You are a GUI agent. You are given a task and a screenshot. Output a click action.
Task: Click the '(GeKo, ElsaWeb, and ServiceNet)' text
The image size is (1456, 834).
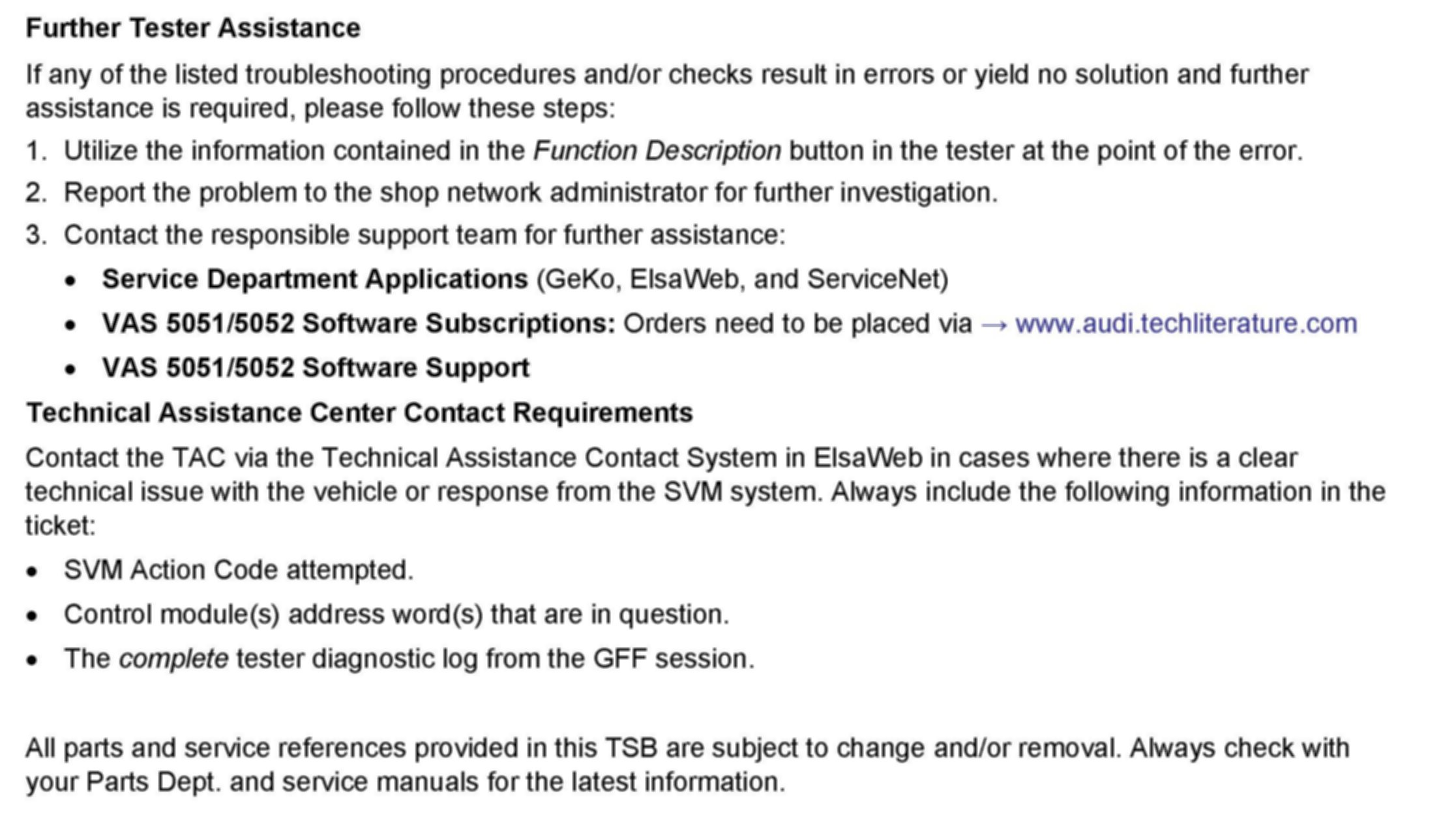tap(742, 280)
